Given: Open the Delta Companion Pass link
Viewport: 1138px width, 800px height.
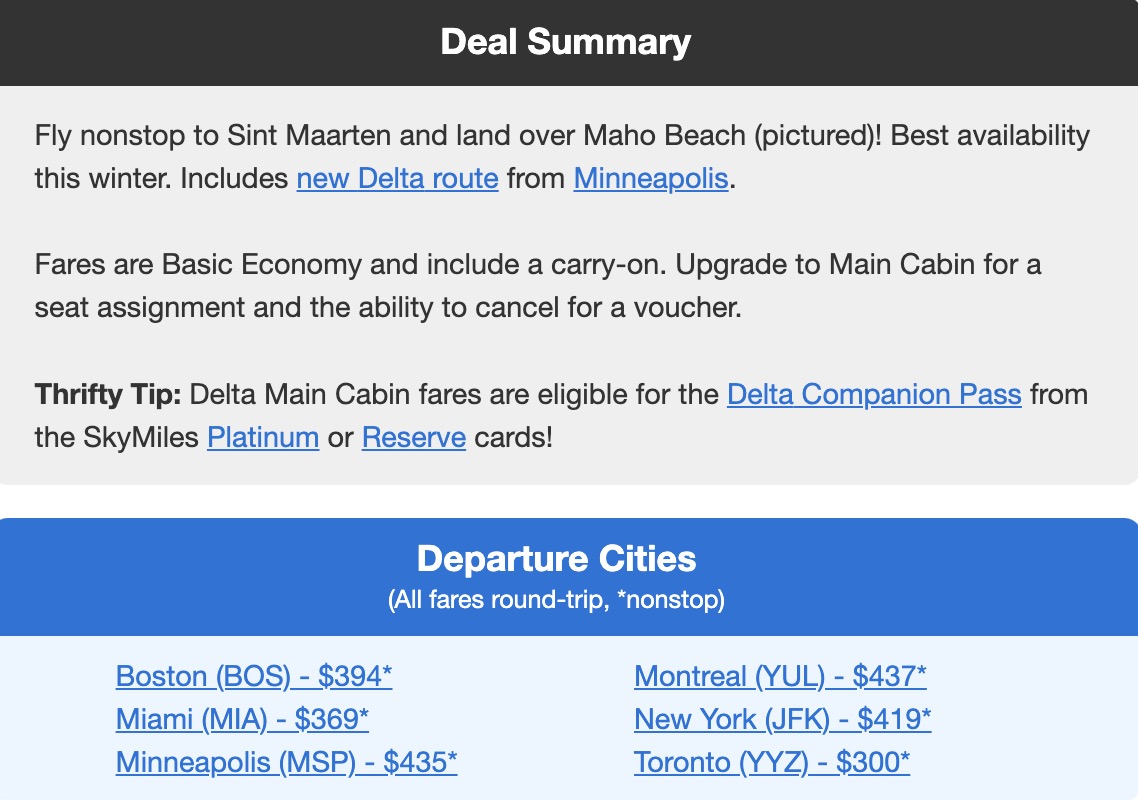Looking at the screenshot, I should (x=875, y=394).
